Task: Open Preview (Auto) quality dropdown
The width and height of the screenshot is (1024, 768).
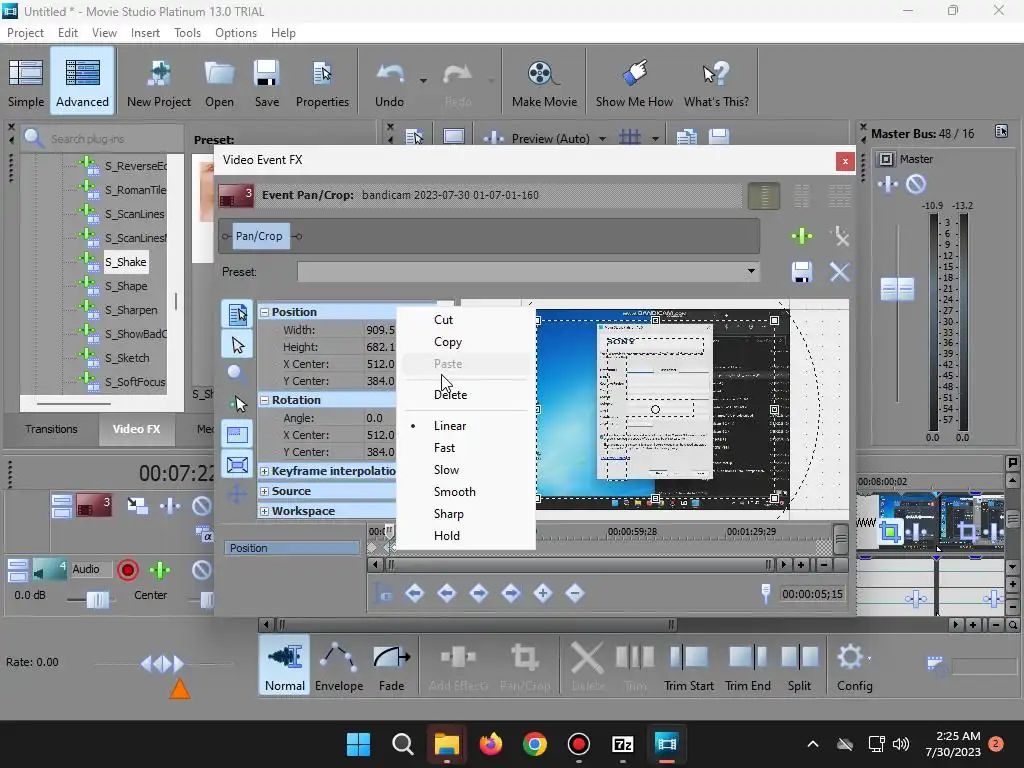Action: [x=602, y=138]
